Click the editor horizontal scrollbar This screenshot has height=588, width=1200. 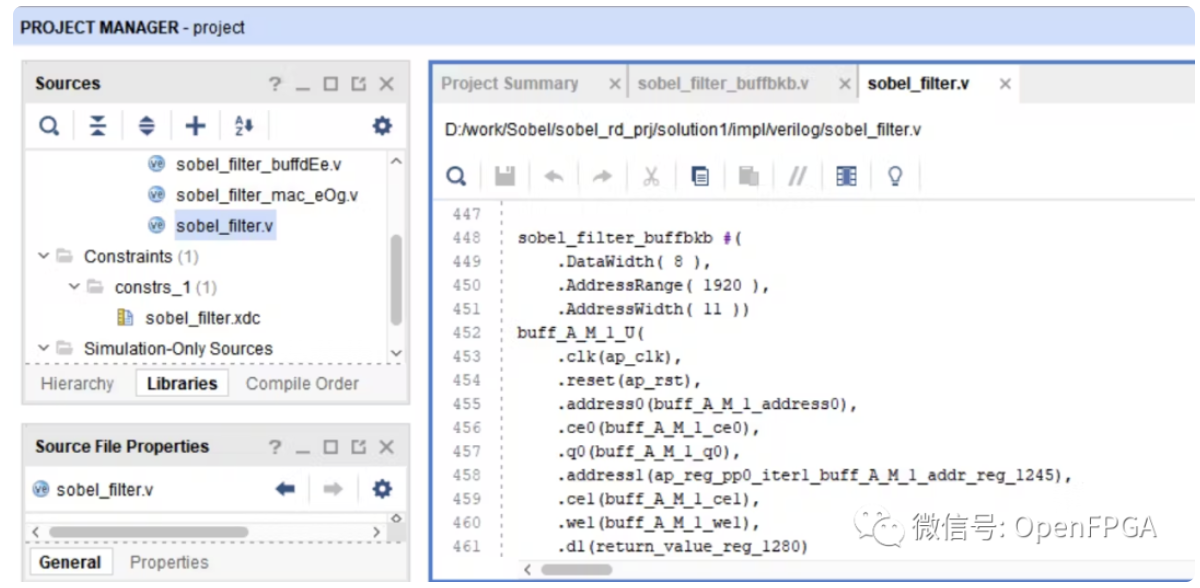576,570
